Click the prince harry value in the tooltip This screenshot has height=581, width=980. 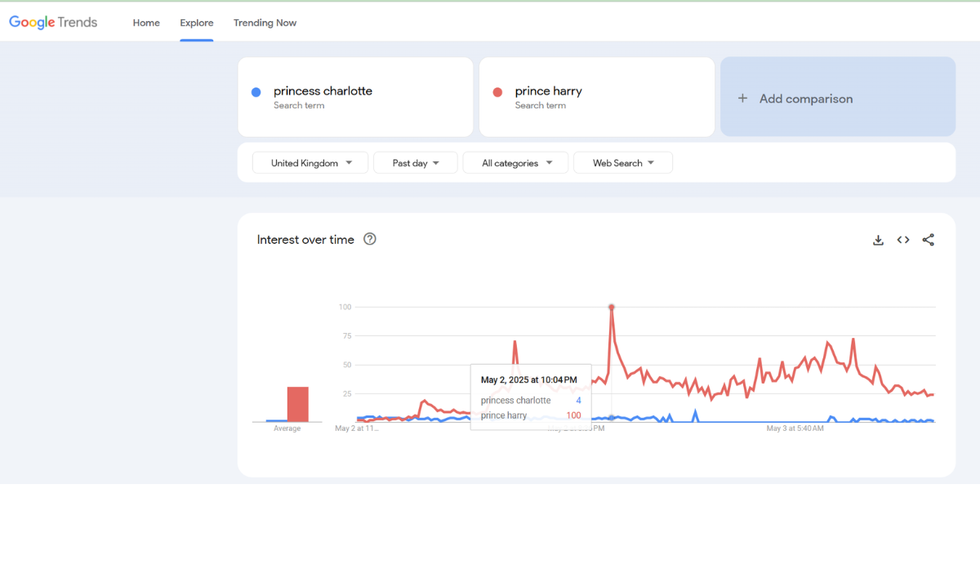tap(573, 415)
